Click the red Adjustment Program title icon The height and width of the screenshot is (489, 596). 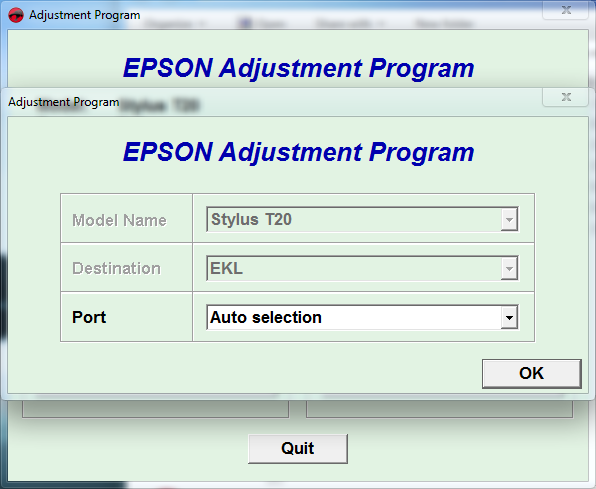[x=16, y=15]
